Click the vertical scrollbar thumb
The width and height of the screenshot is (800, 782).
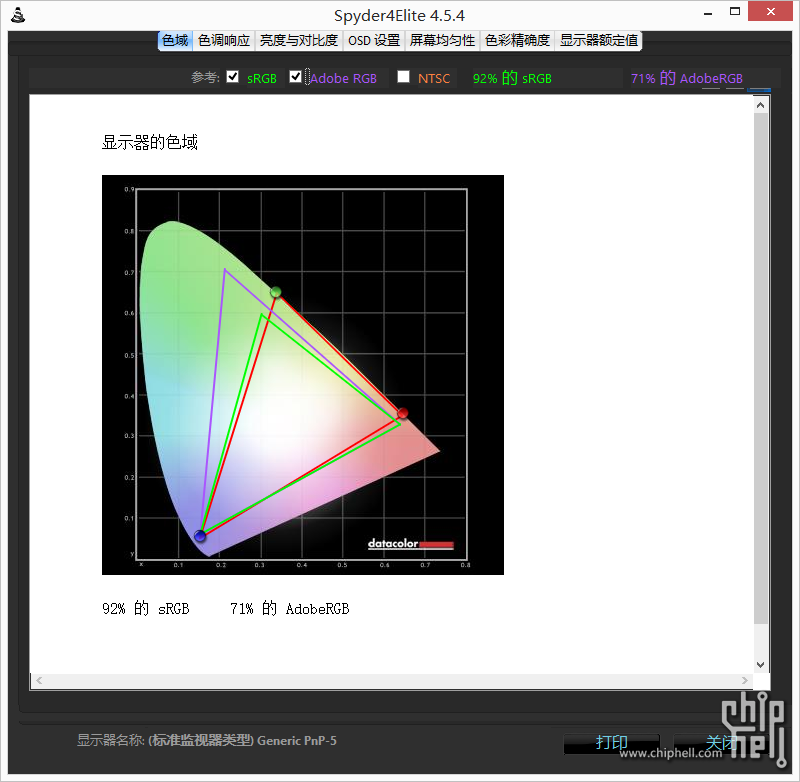(x=760, y=368)
